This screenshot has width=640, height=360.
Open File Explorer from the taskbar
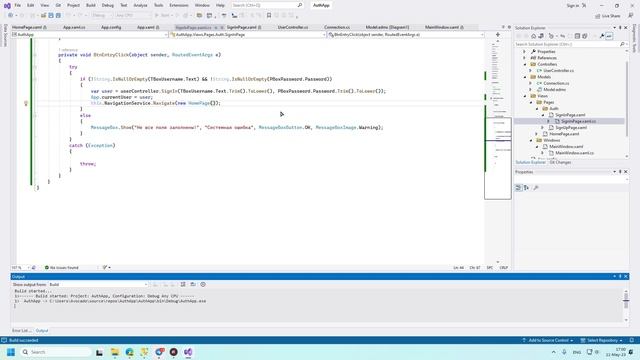[x=115, y=352]
